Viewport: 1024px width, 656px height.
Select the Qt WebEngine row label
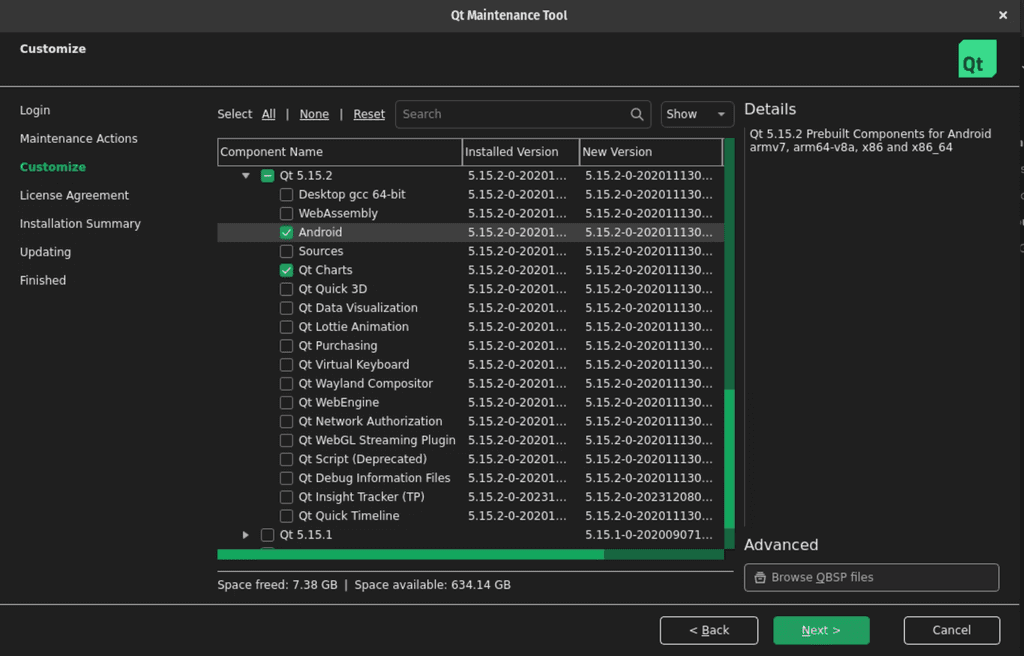(x=338, y=403)
